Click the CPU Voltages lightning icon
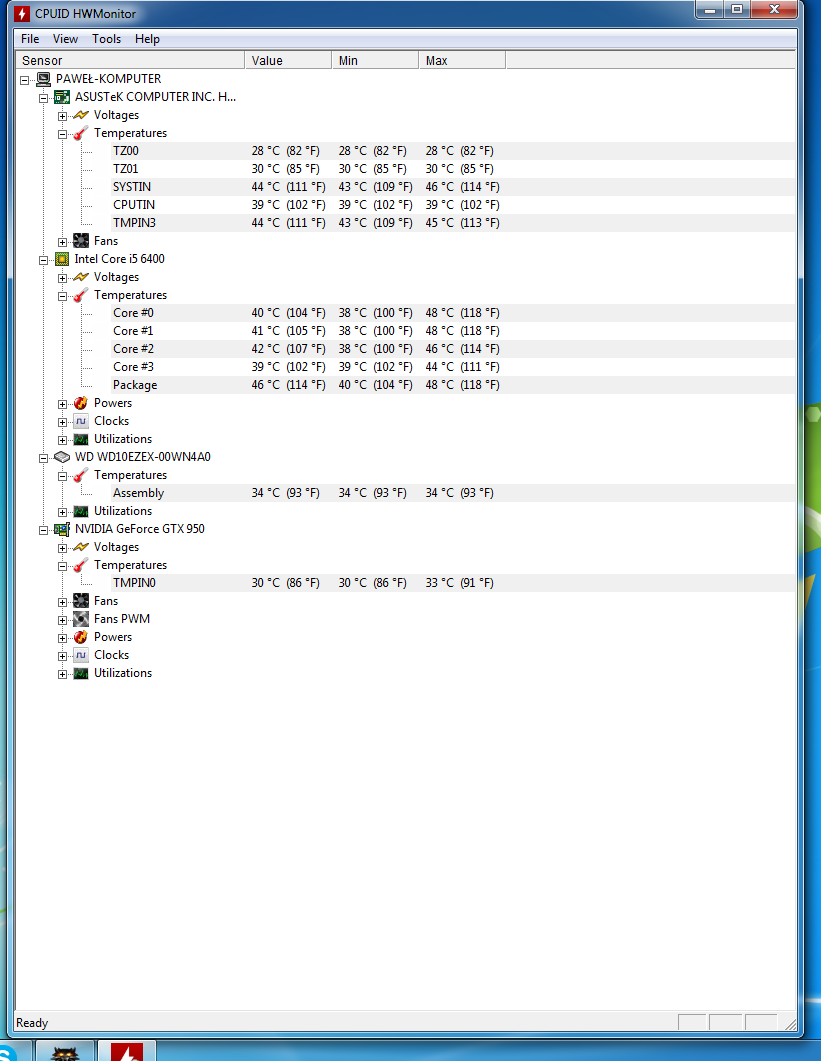 click(81, 277)
